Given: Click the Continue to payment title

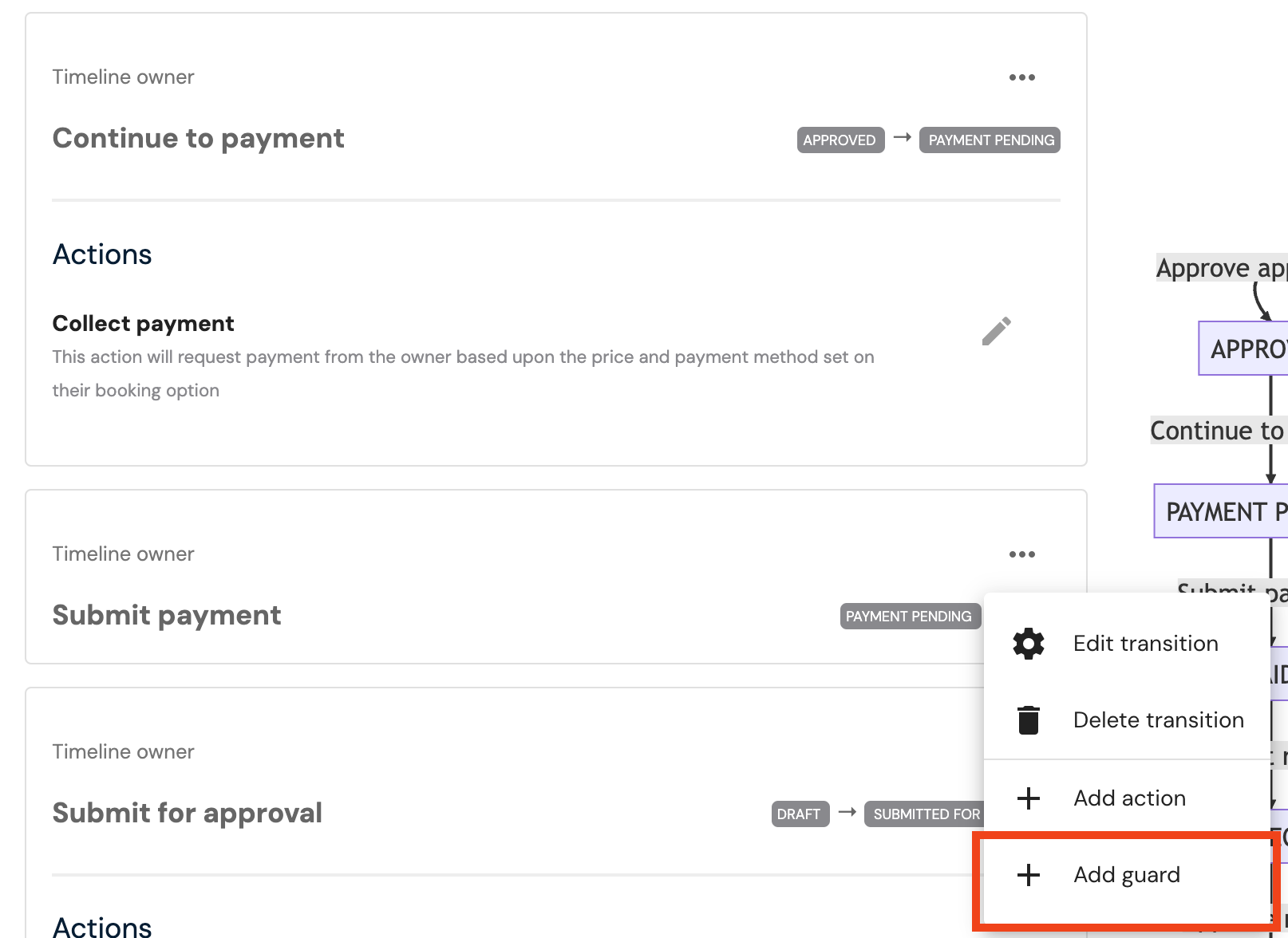Looking at the screenshot, I should click(199, 138).
